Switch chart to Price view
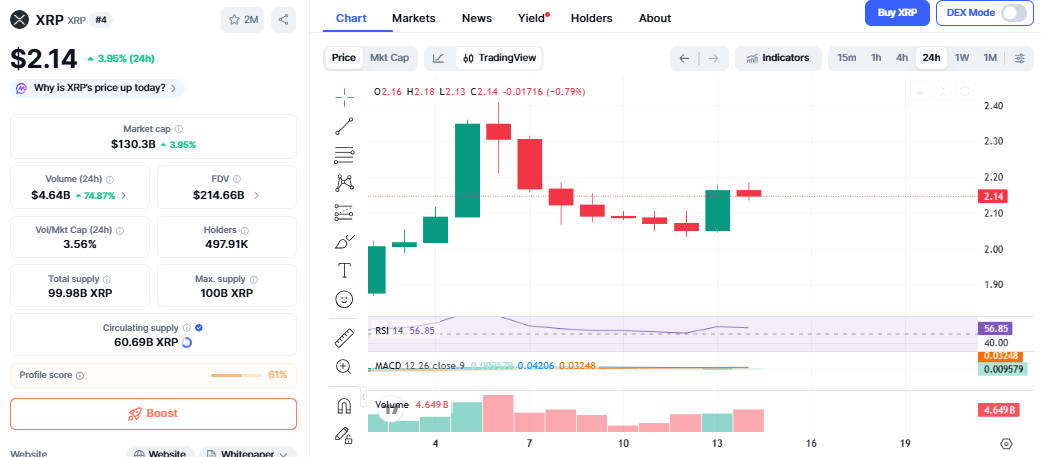Screen dimensions: 1041x457 tap(344, 58)
